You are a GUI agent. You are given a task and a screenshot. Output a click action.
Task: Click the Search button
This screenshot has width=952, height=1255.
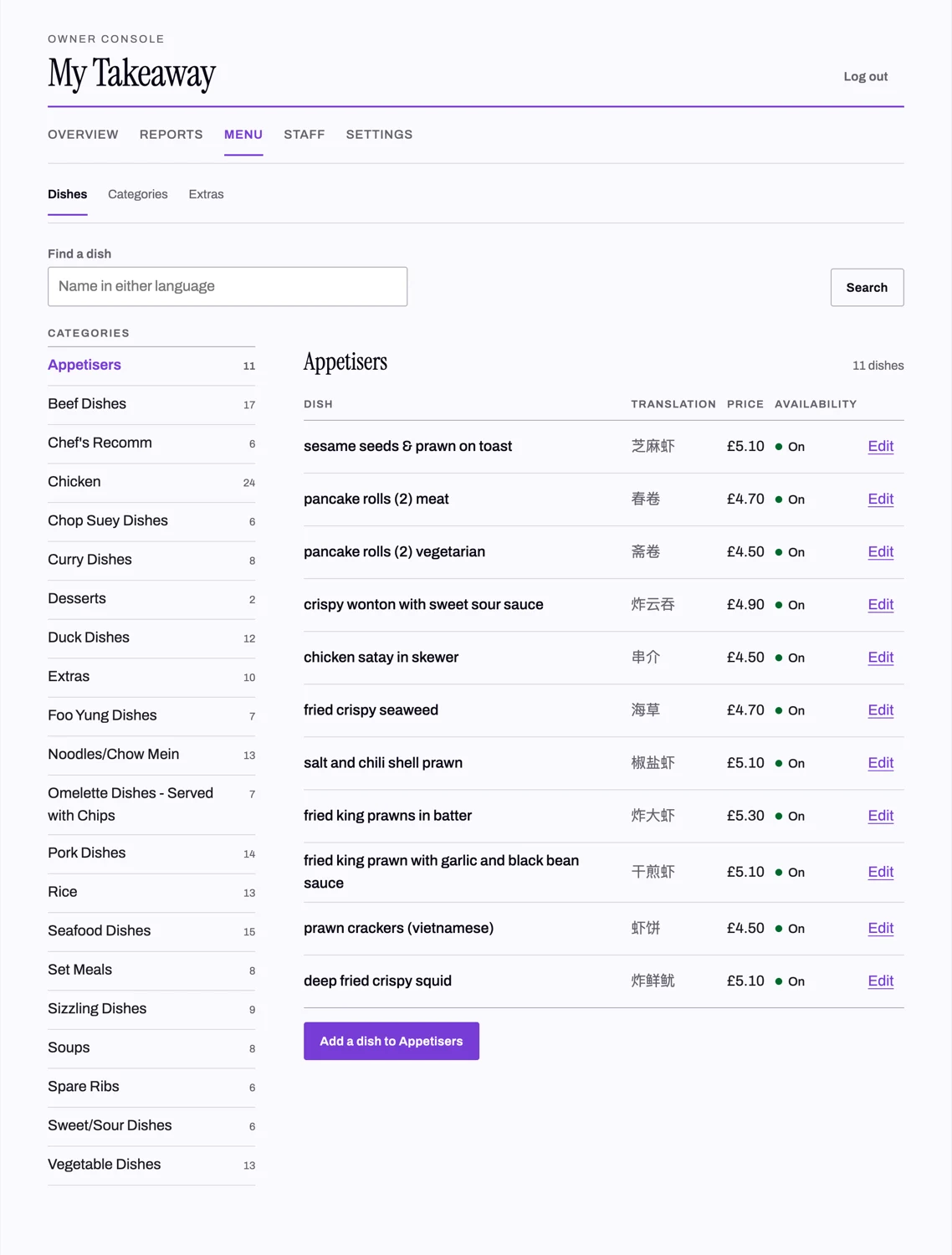[x=867, y=287]
